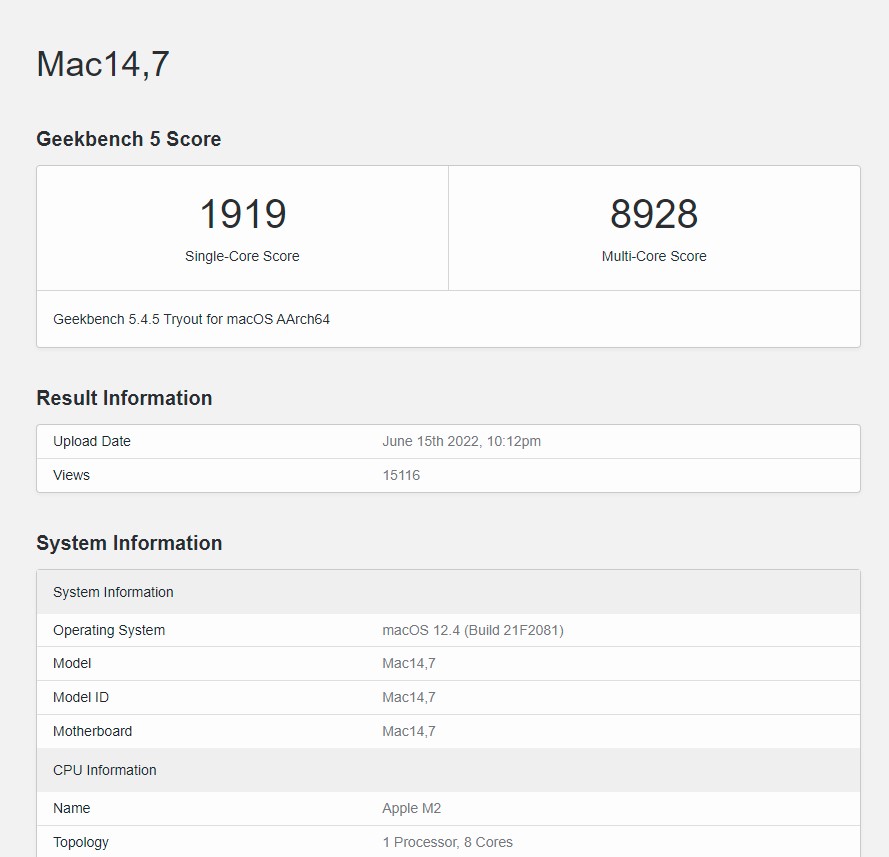Click the Mac14,7 page title
Screen dimensions: 889x857
pos(103,63)
